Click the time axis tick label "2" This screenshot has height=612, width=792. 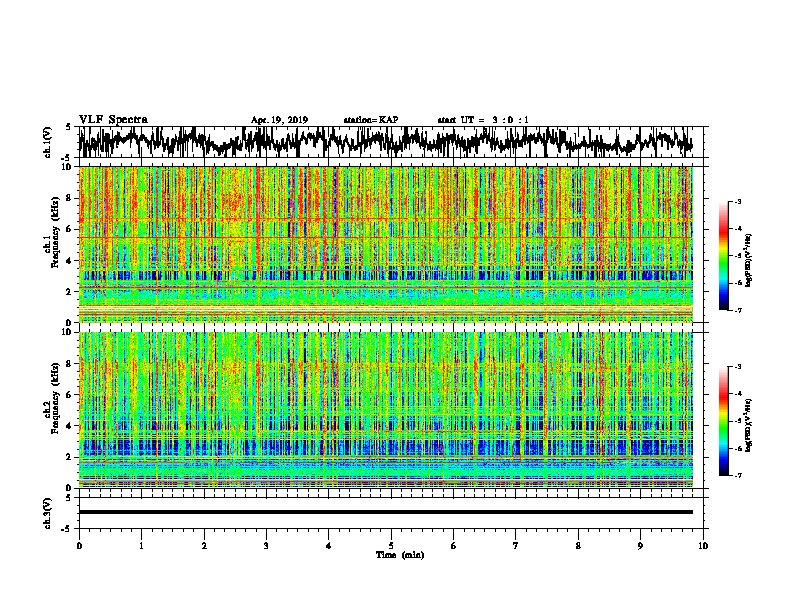click(x=204, y=546)
